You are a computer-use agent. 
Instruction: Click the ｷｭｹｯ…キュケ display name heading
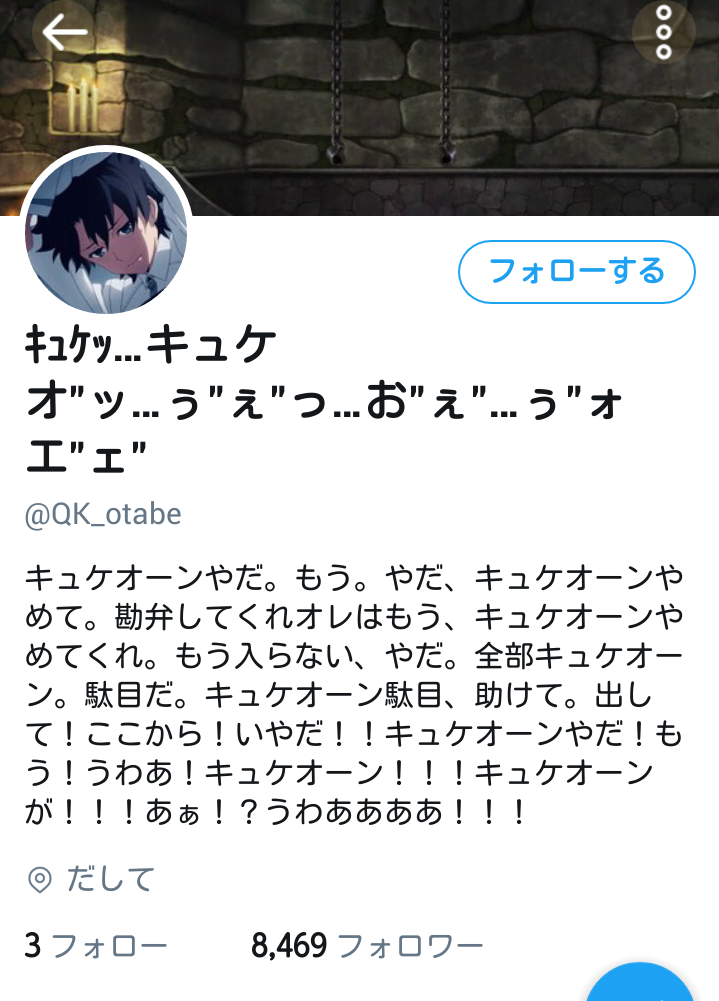click(324, 400)
